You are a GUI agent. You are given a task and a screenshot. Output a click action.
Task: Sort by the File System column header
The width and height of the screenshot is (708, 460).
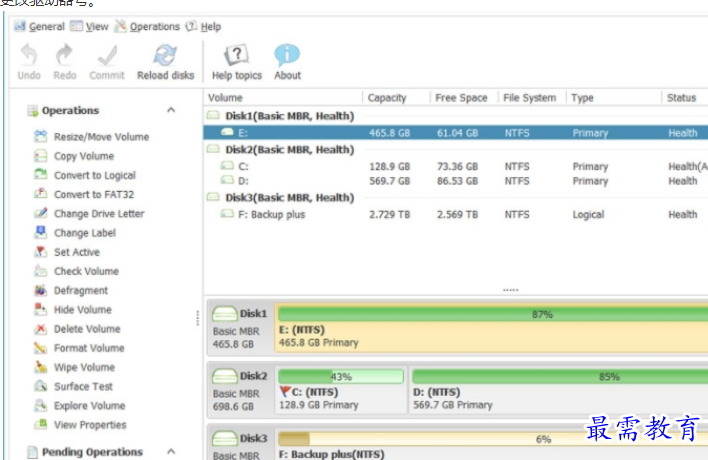pyautogui.click(x=532, y=98)
